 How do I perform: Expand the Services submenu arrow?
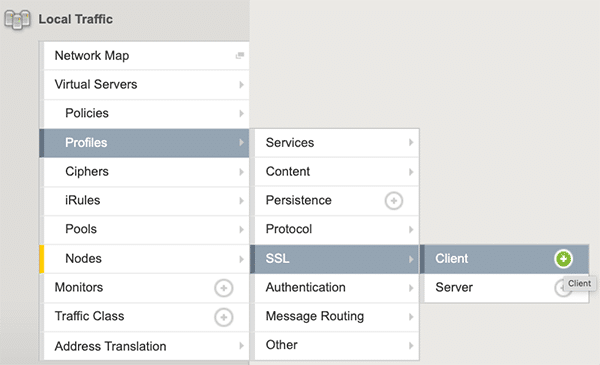click(411, 143)
